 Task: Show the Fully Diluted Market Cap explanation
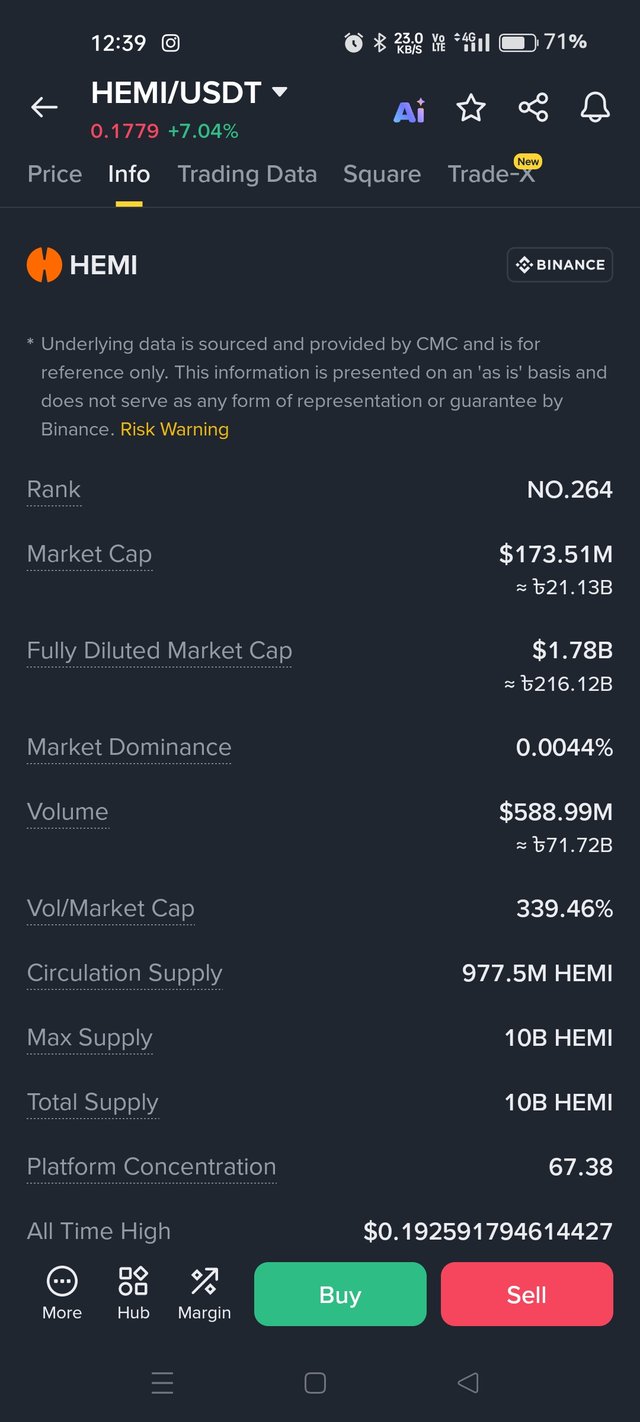pos(159,651)
